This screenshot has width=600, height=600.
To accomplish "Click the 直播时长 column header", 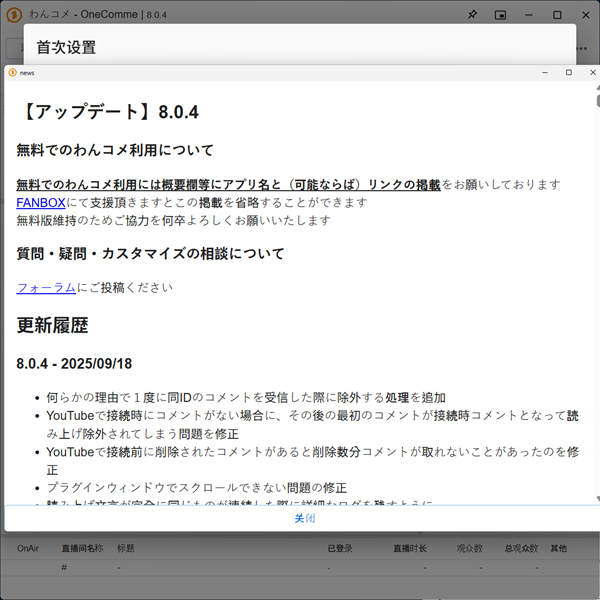I will pyautogui.click(x=410, y=549).
